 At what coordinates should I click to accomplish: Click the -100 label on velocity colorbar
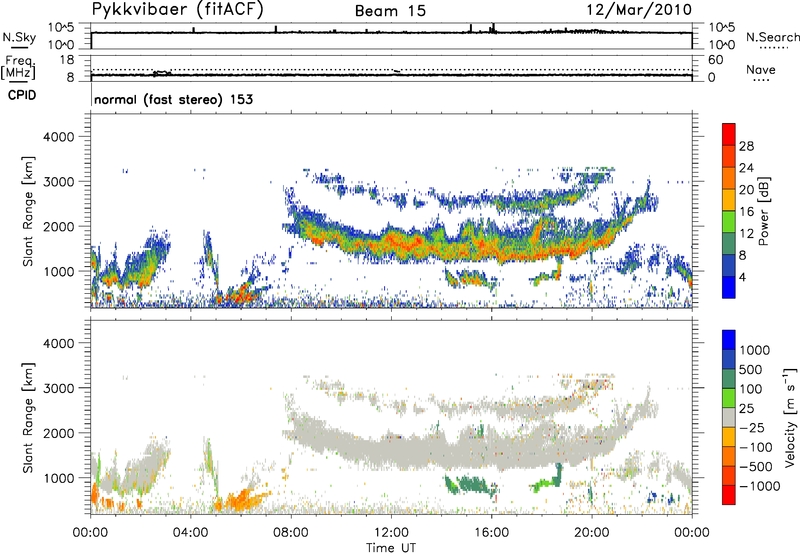coord(756,447)
